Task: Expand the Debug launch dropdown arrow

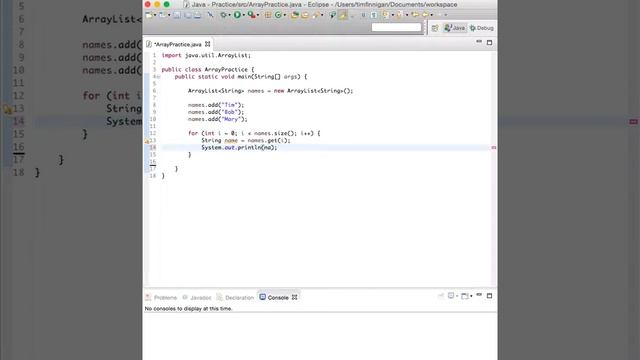Action: click(x=229, y=15)
